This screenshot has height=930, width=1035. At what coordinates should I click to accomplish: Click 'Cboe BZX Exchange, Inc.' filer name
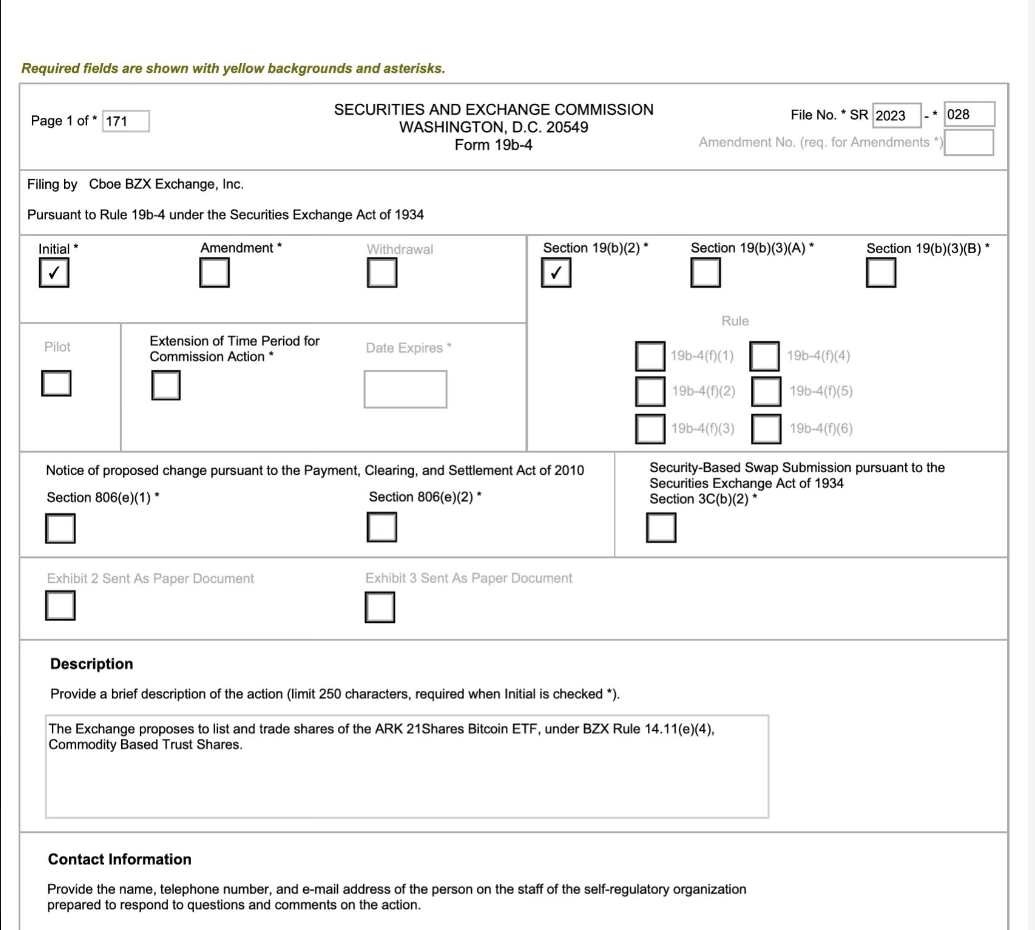point(166,184)
